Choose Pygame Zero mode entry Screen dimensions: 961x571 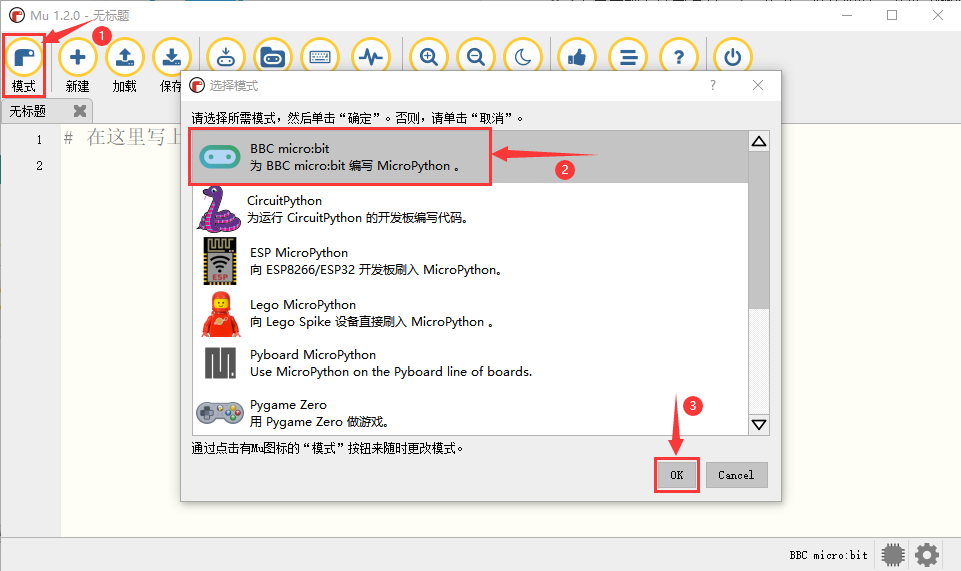[x=470, y=413]
